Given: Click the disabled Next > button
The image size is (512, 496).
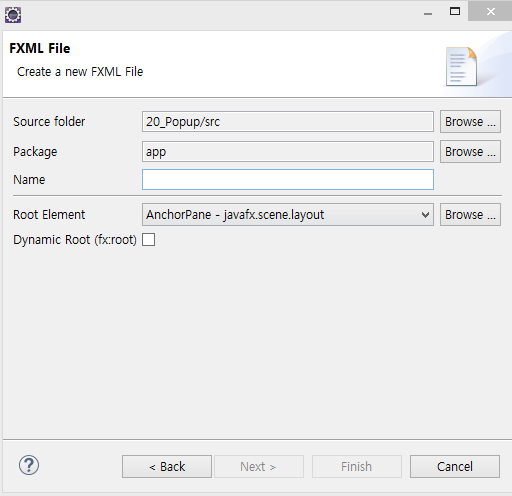Looking at the screenshot, I should point(259,467).
